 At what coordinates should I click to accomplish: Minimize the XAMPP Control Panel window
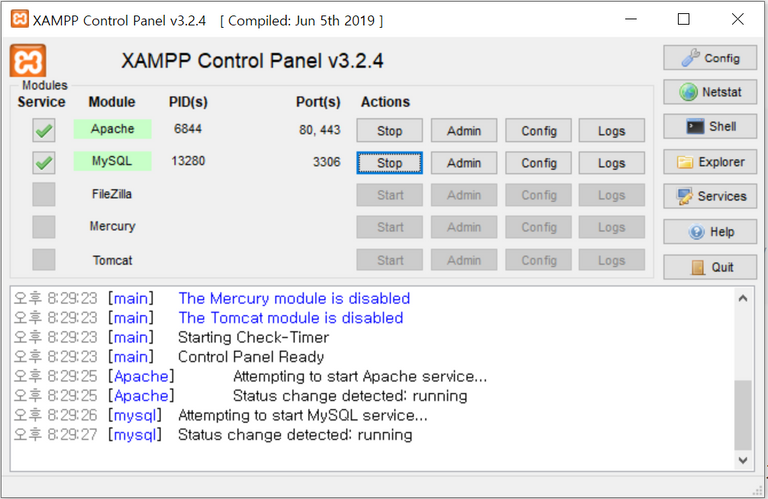pos(631,19)
